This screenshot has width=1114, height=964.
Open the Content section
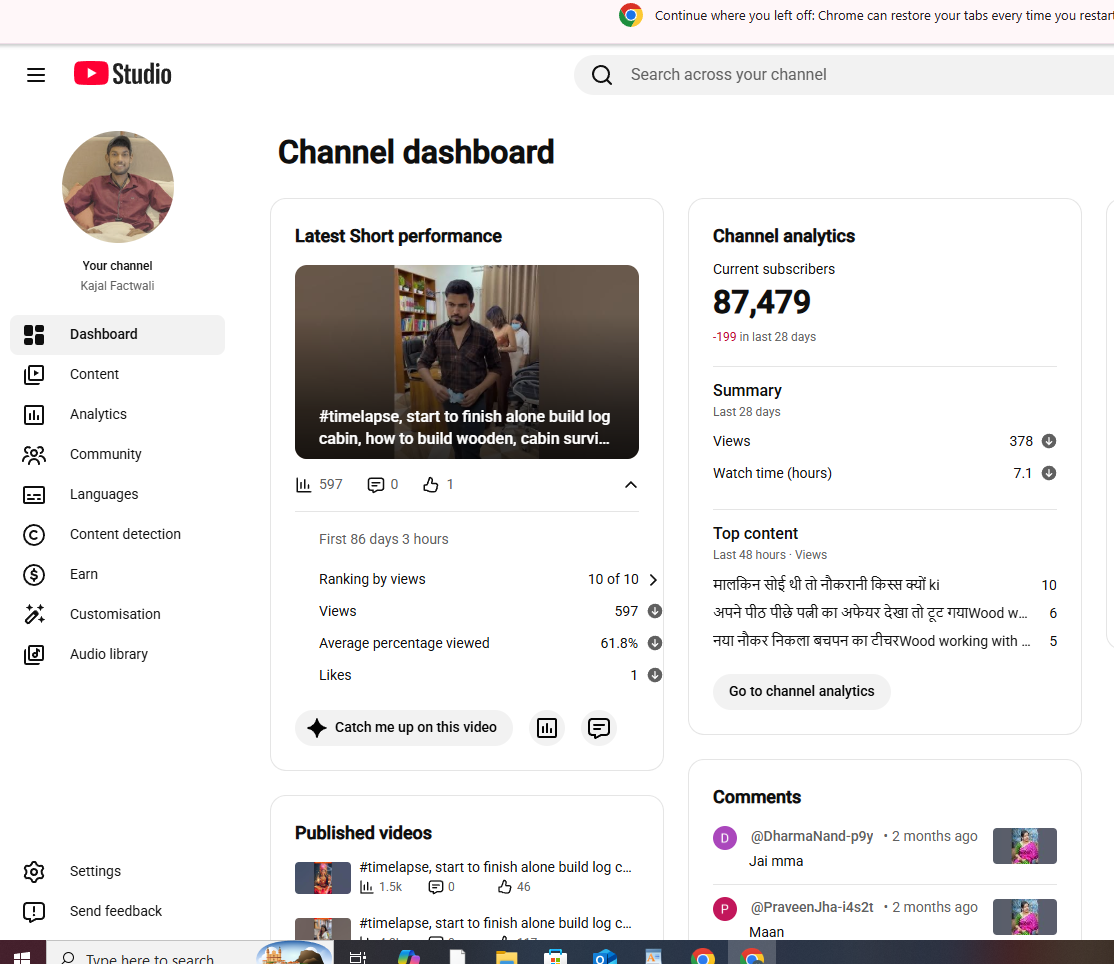coord(117,374)
